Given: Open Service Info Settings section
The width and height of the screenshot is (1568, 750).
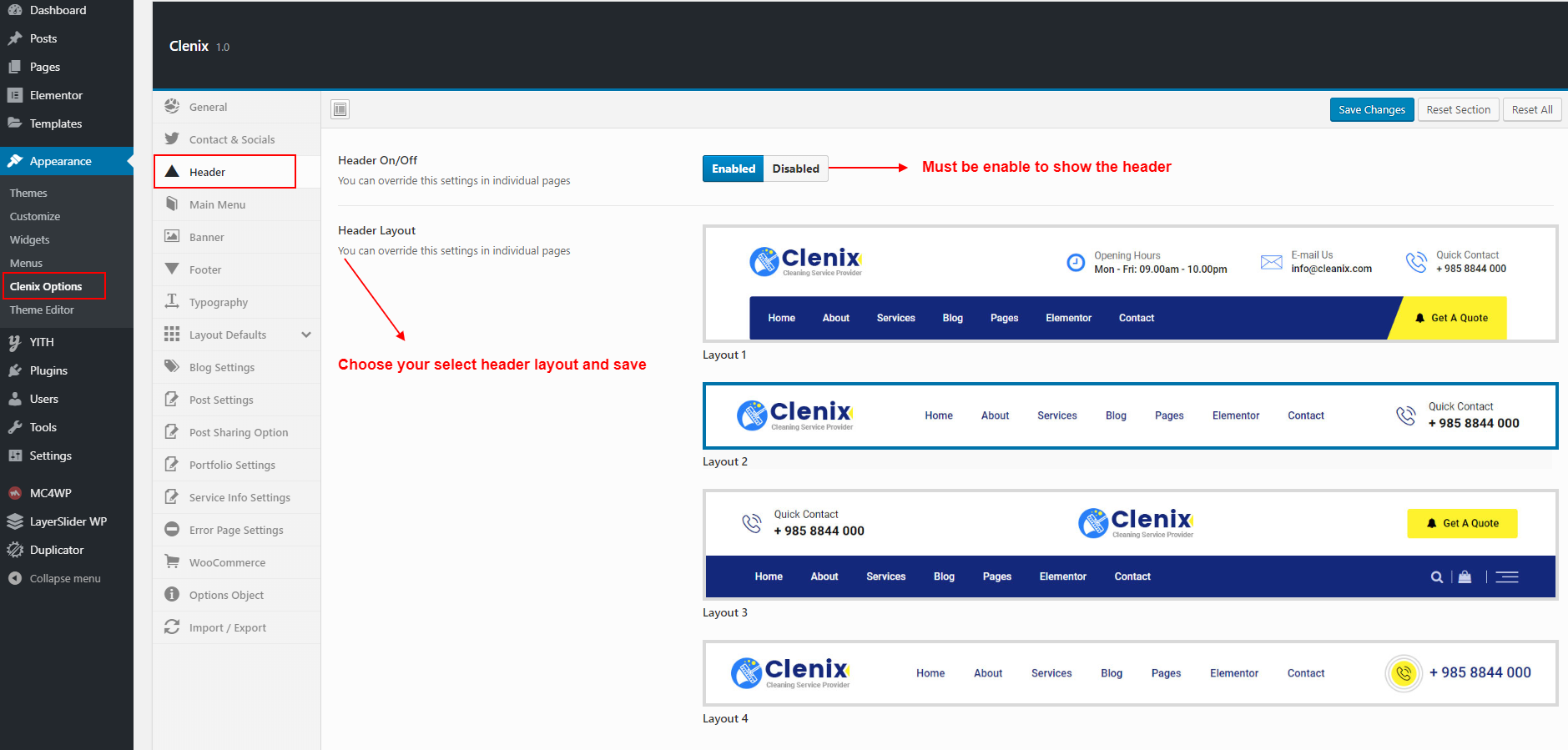Looking at the screenshot, I should point(237,497).
